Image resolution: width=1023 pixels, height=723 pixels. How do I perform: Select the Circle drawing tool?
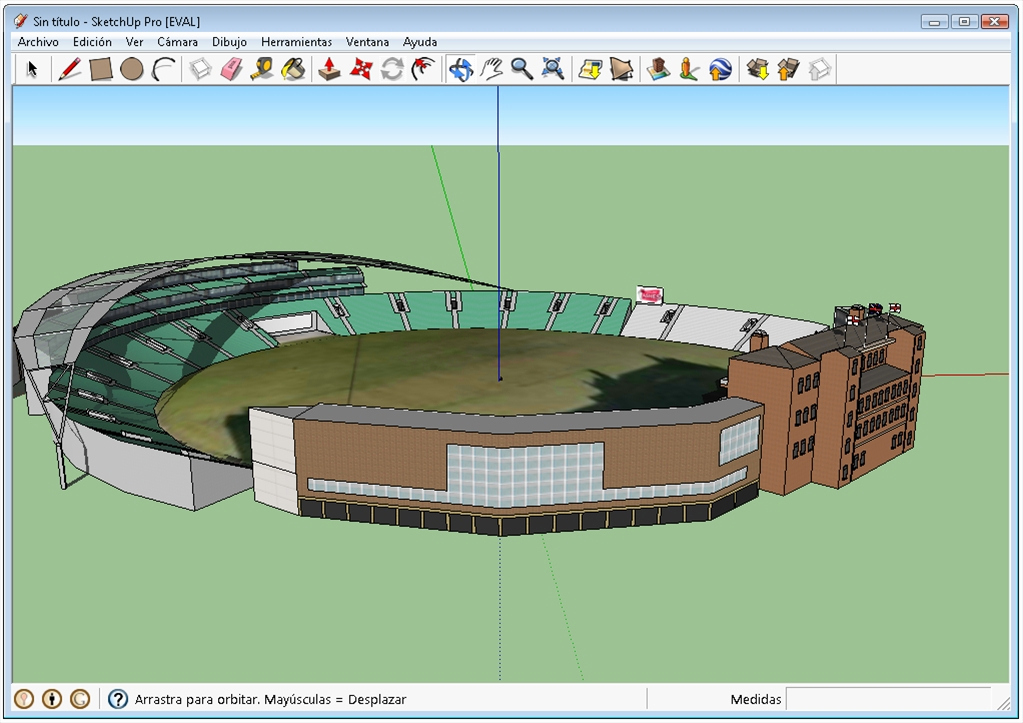[x=131, y=69]
